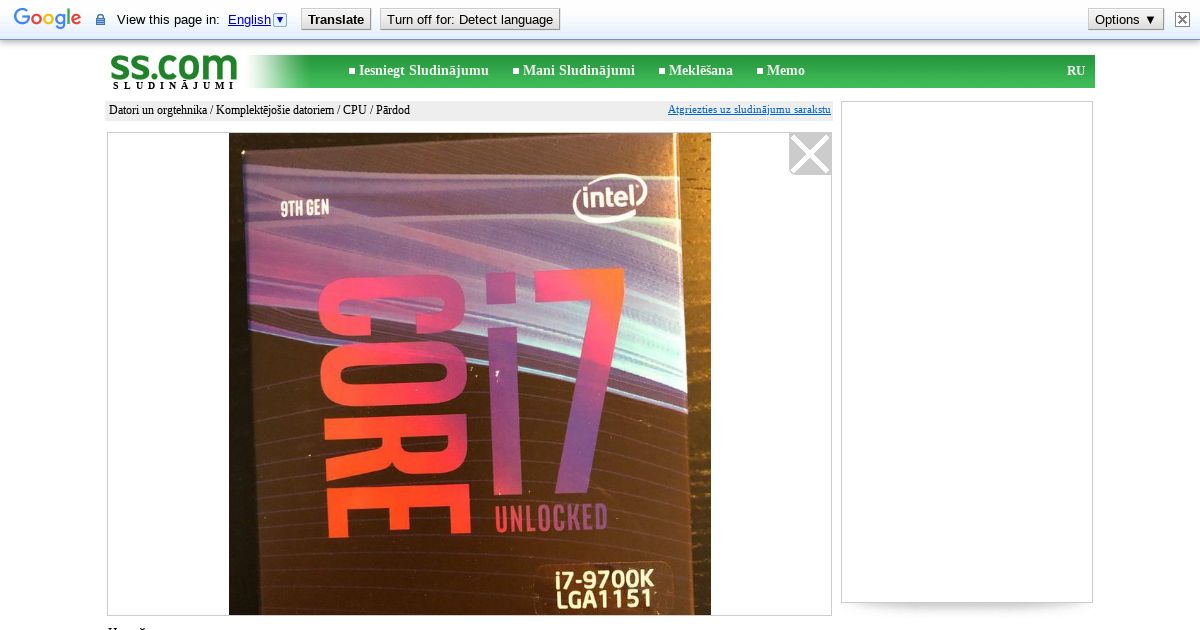Open the Pārdod breadcrumb link

393,110
